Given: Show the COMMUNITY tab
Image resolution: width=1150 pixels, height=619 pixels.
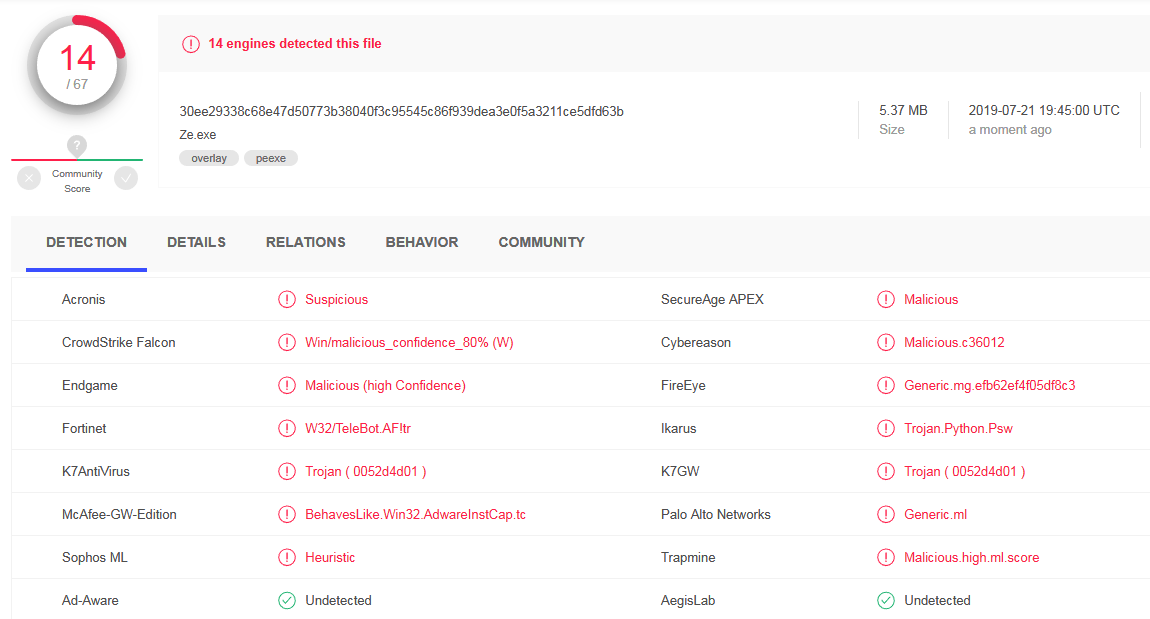Looking at the screenshot, I should coord(541,243).
